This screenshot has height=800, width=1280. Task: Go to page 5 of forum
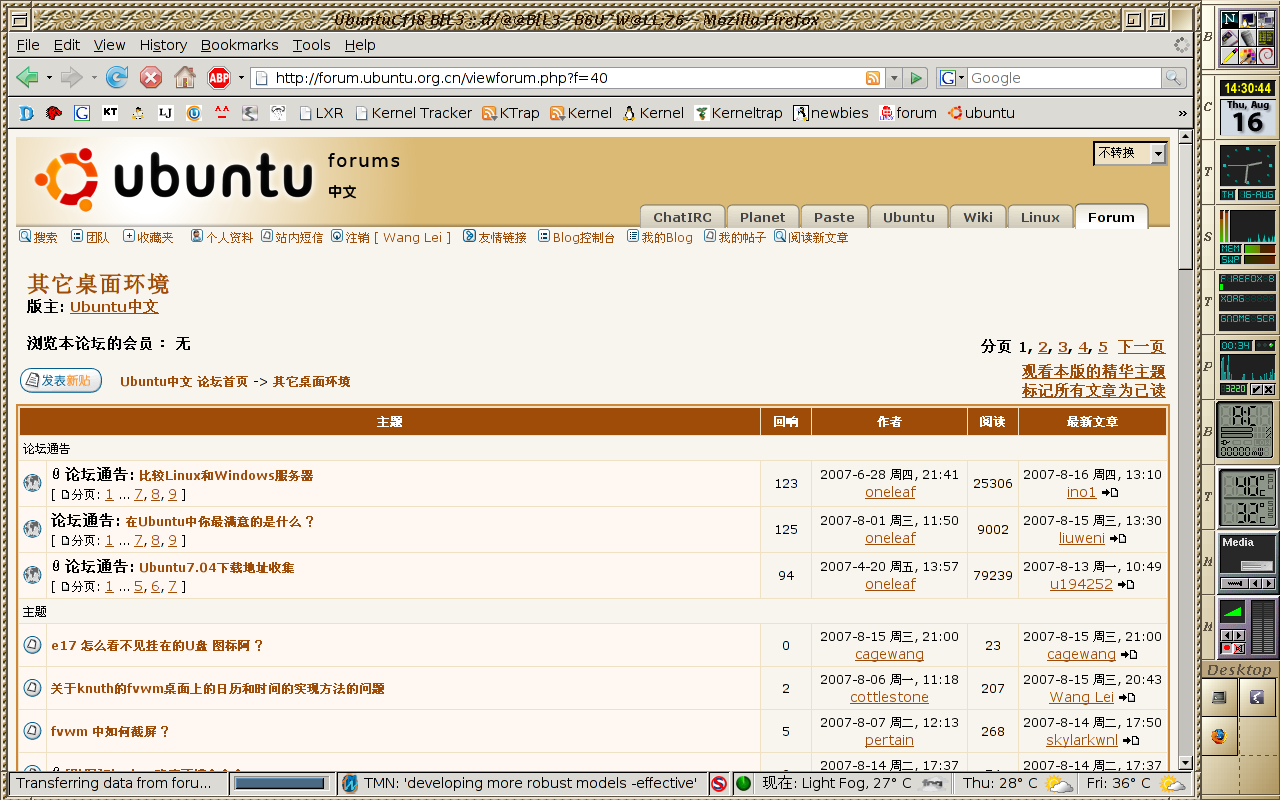pos(1103,347)
